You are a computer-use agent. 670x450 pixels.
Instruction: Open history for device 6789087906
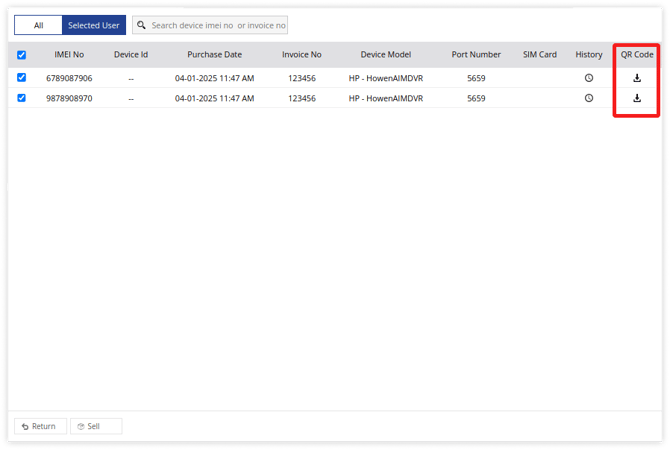tap(589, 78)
